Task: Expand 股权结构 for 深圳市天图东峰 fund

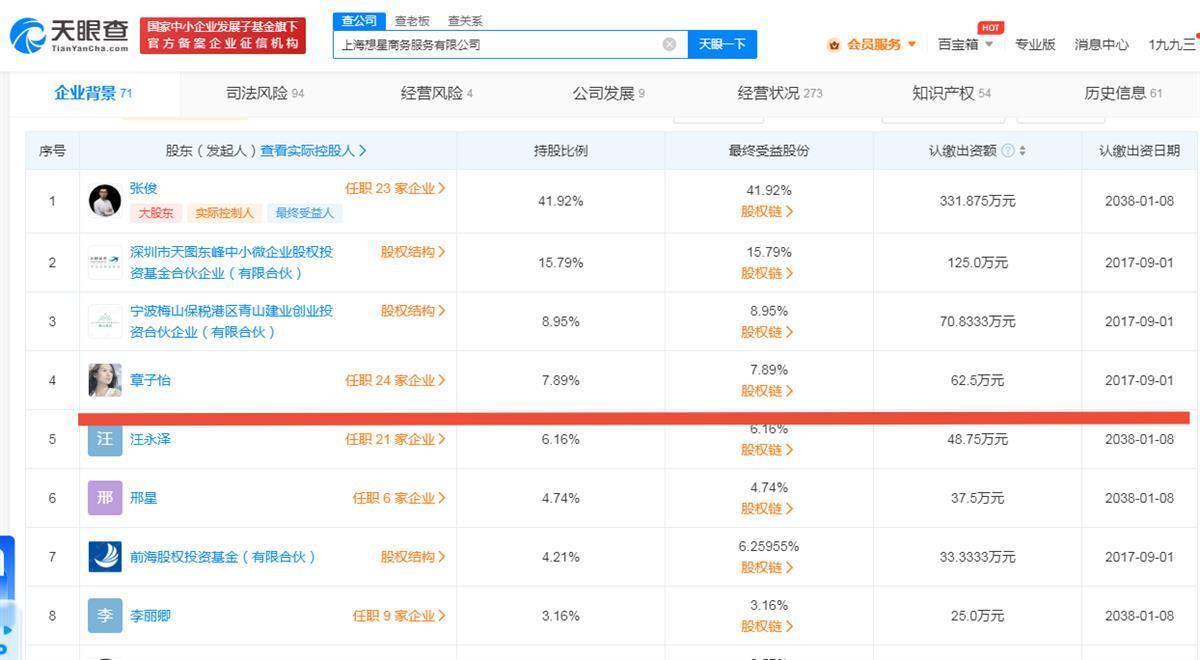Action: pyautogui.click(x=412, y=252)
